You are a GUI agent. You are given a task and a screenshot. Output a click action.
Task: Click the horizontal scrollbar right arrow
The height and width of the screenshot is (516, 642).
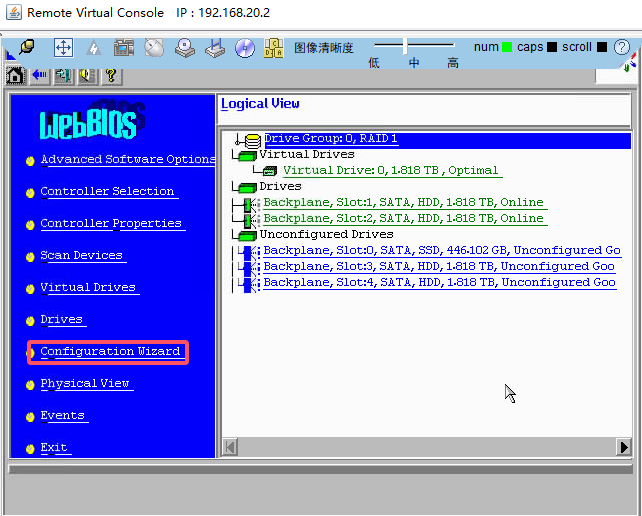pyautogui.click(x=624, y=447)
